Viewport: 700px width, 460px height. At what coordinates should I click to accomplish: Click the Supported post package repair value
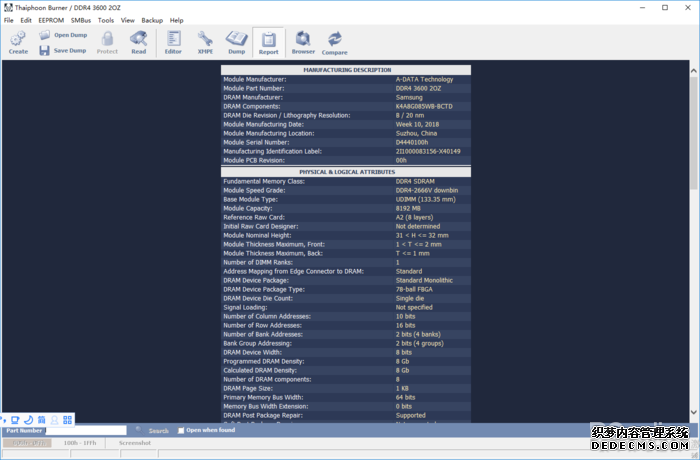(x=410, y=415)
